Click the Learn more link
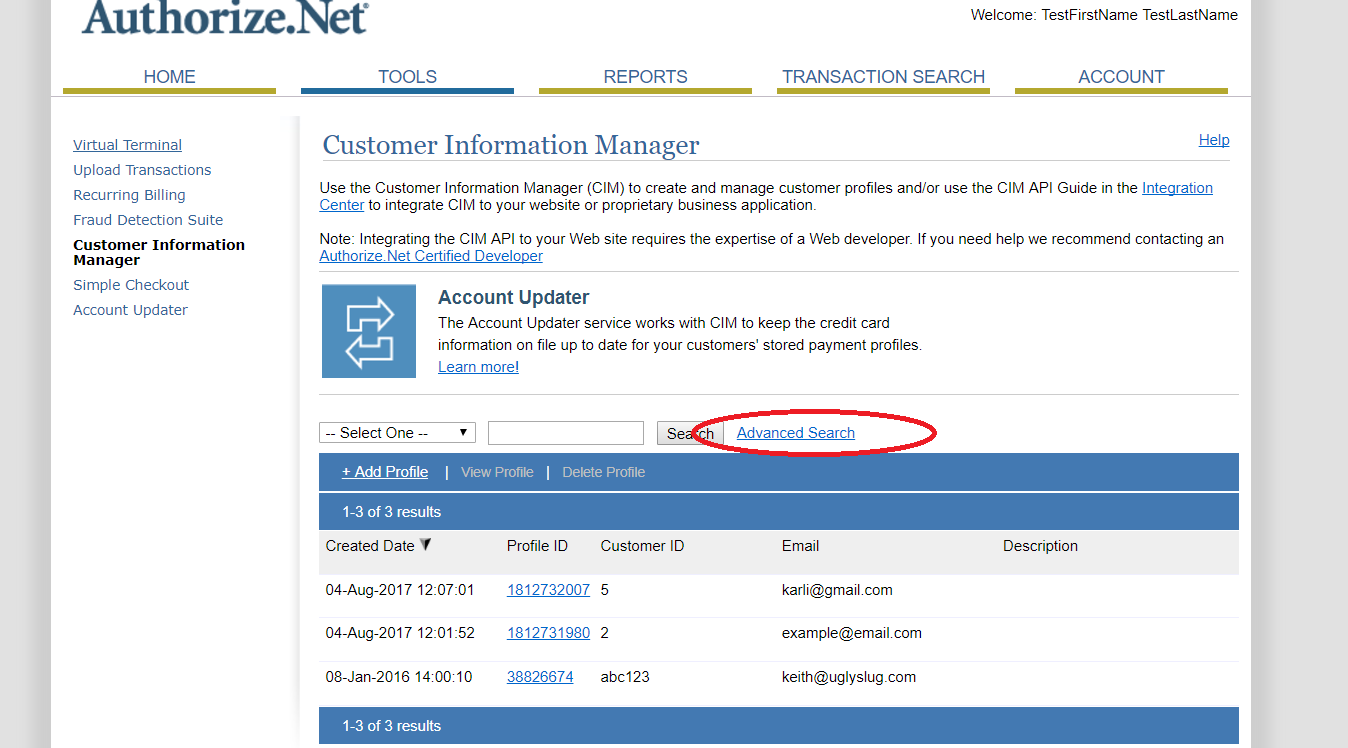Image resolution: width=1348 pixels, height=748 pixels. coord(478,367)
